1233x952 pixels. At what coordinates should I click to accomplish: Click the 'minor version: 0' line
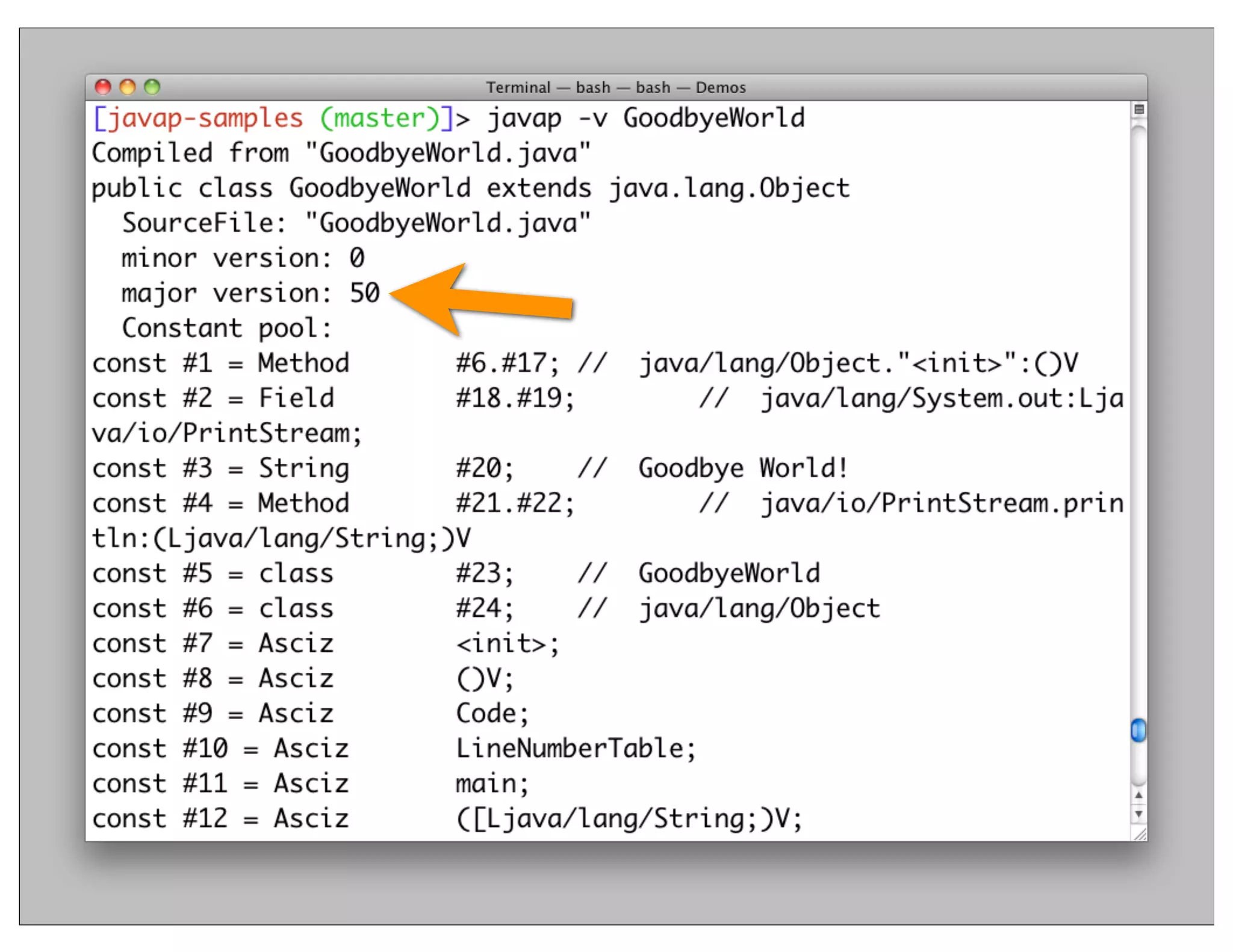pos(243,259)
